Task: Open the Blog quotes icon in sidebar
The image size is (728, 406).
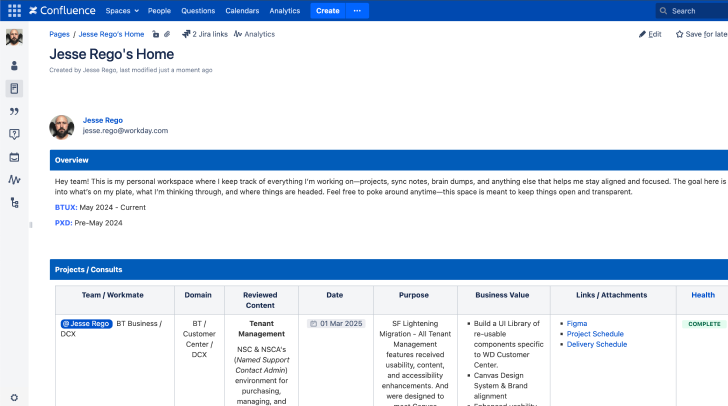Action: click(14, 111)
